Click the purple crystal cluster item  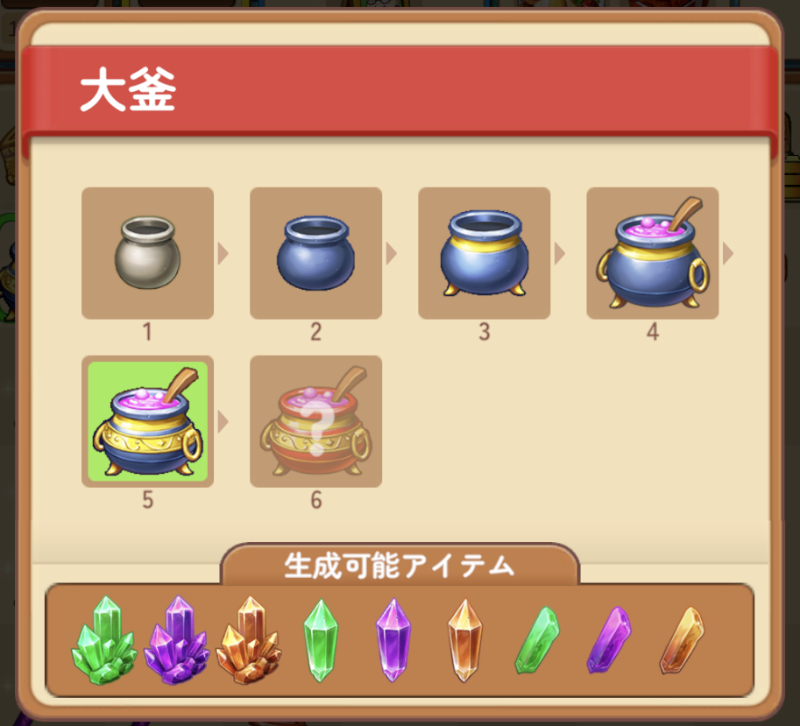coord(177,640)
